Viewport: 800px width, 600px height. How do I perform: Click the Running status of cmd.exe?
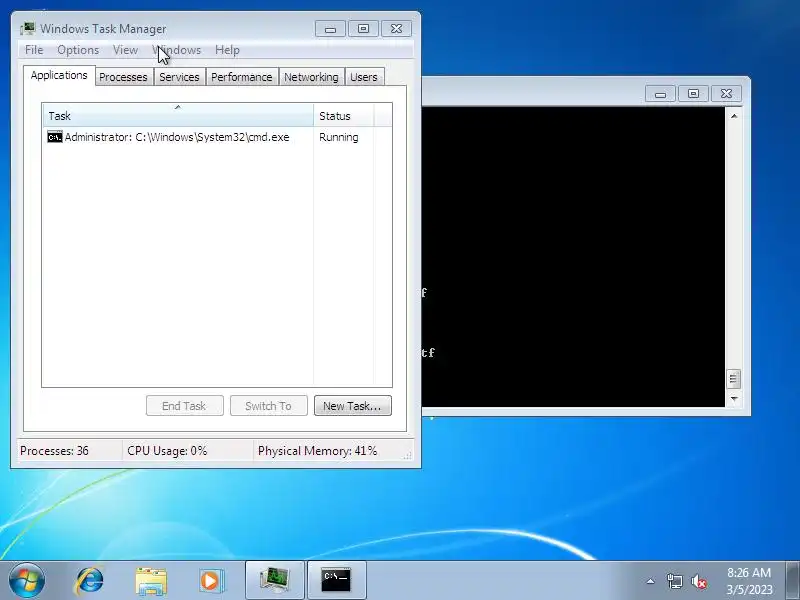[x=339, y=137]
